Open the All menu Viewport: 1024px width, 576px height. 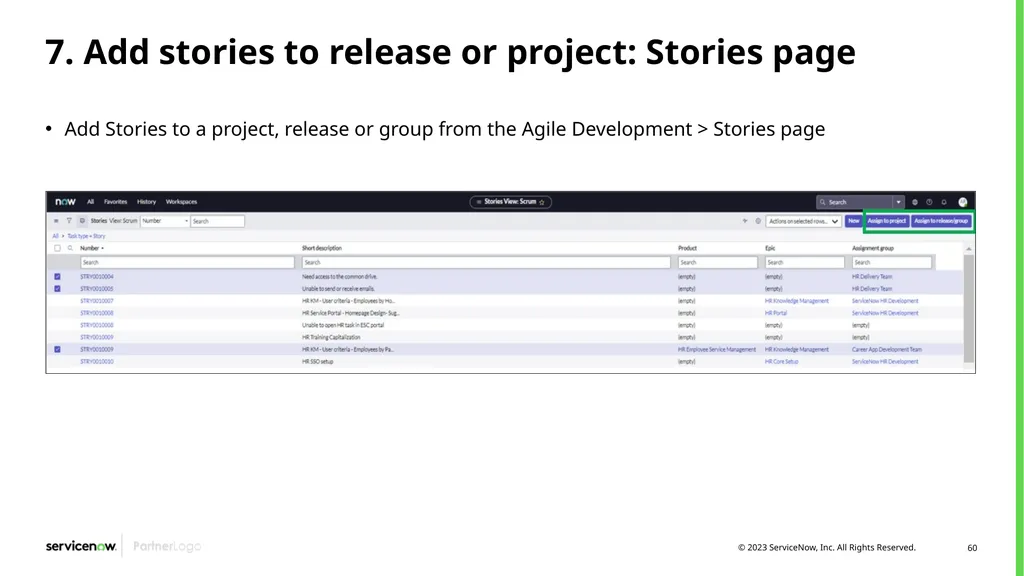[x=91, y=202]
